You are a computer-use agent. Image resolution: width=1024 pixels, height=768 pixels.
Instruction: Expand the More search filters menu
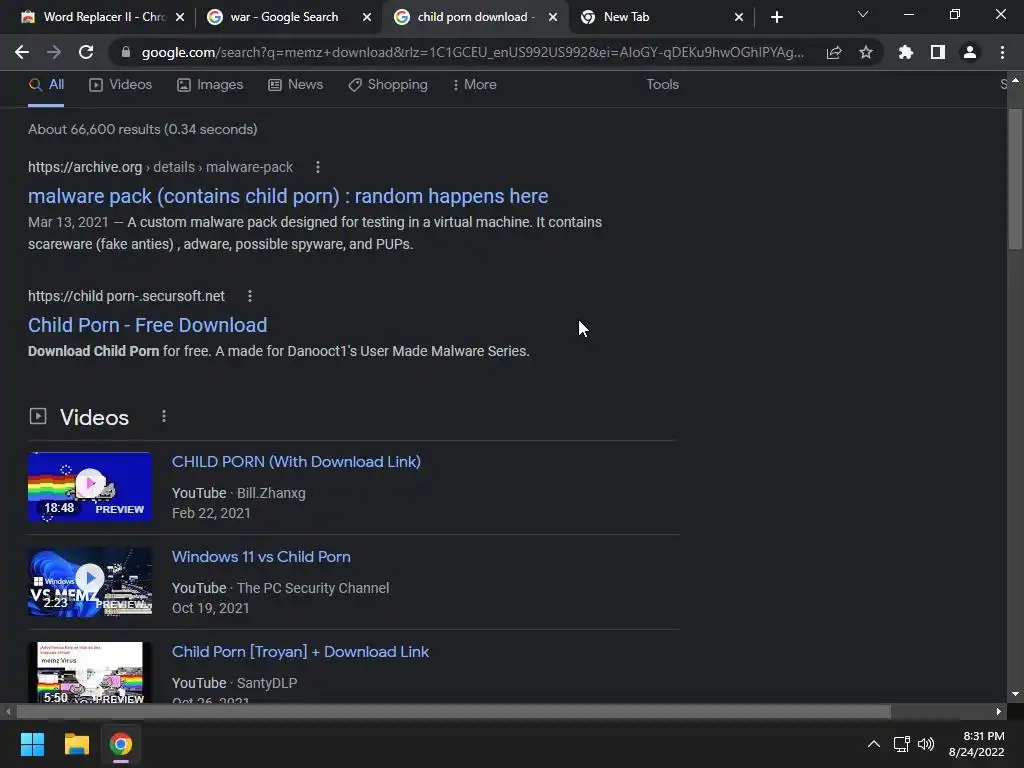pyautogui.click(x=475, y=85)
